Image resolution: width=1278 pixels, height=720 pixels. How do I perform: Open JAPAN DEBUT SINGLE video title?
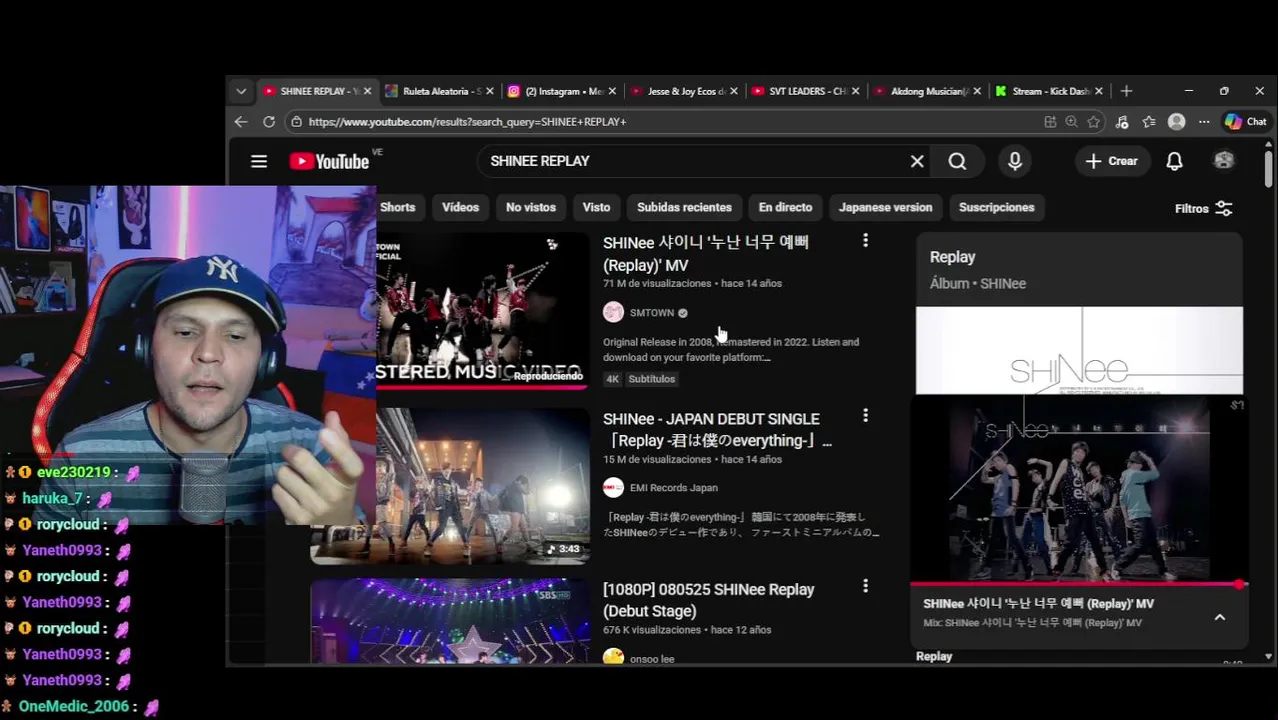pyautogui.click(x=717, y=429)
